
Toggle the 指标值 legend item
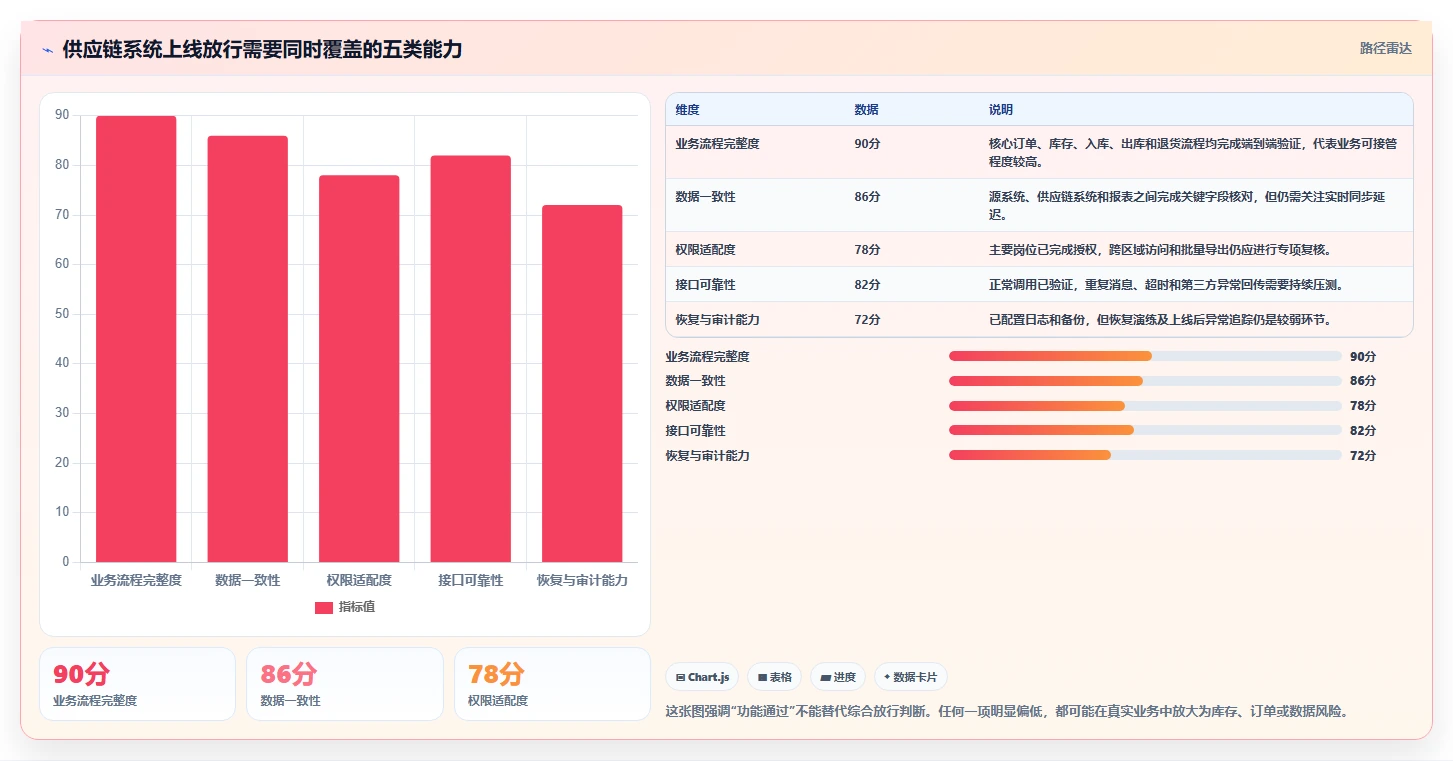click(345, 607)
